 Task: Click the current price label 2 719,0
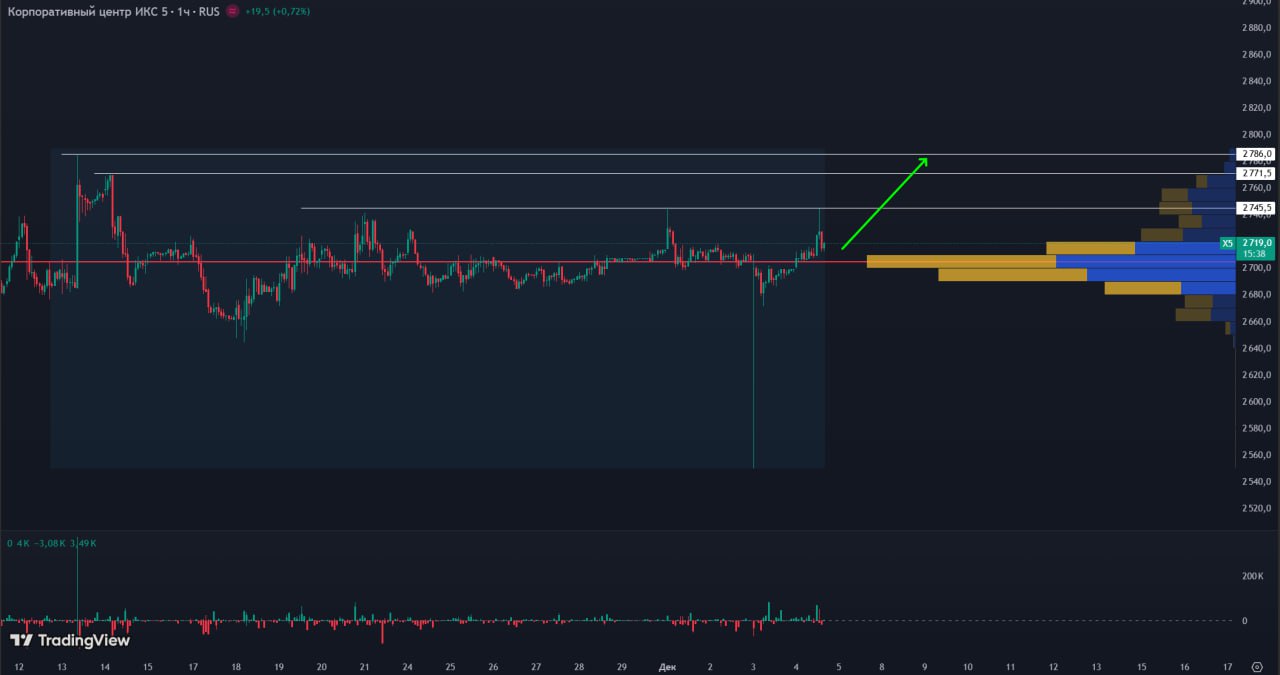(1256, 243)
